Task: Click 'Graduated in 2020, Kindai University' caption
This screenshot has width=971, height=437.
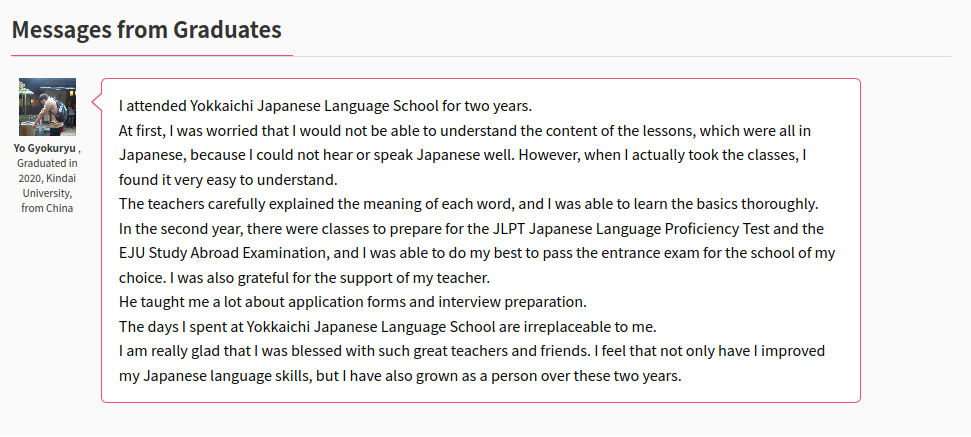Action: pos(47,178)
